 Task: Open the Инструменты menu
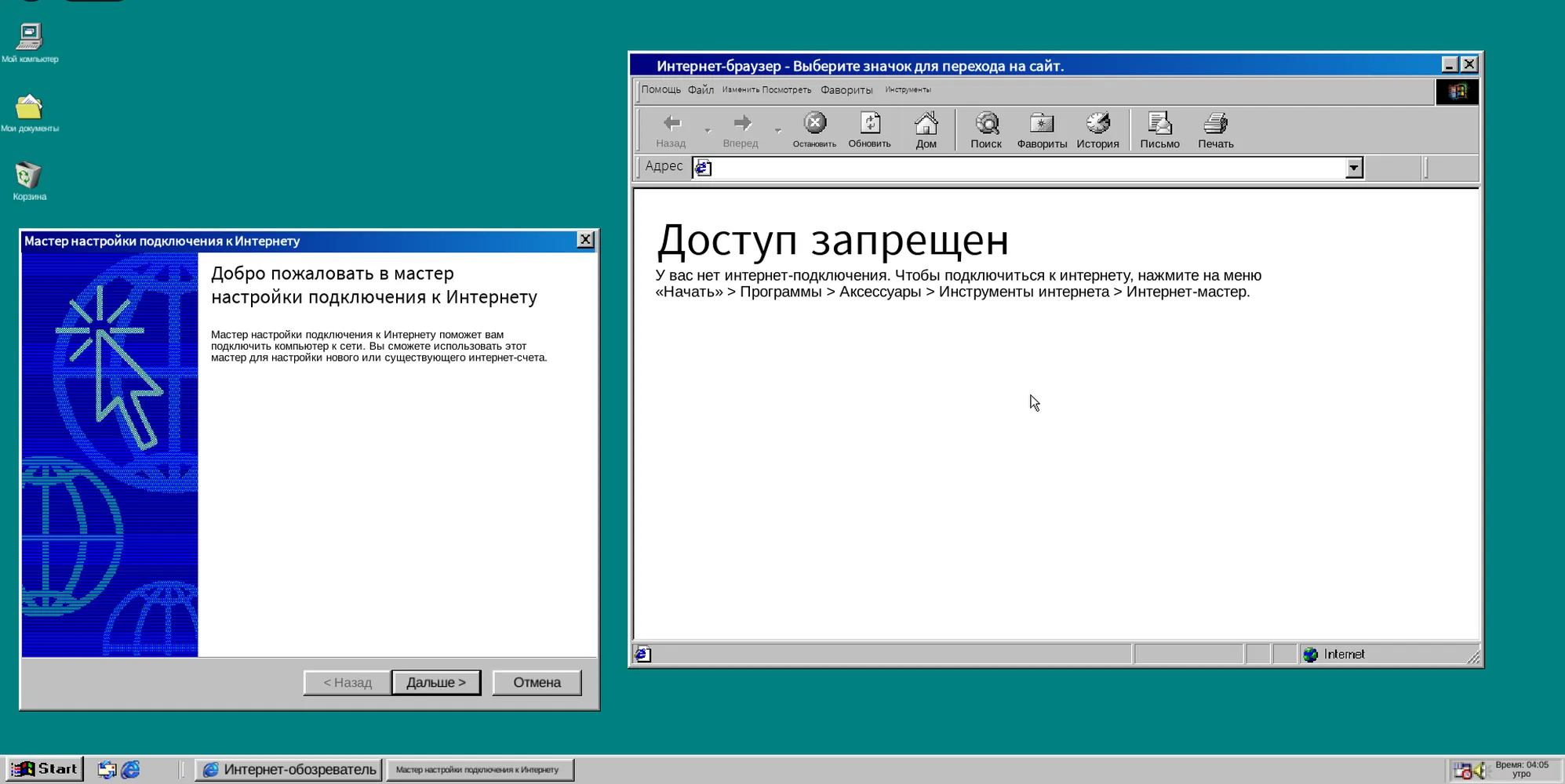pos(908,90)
